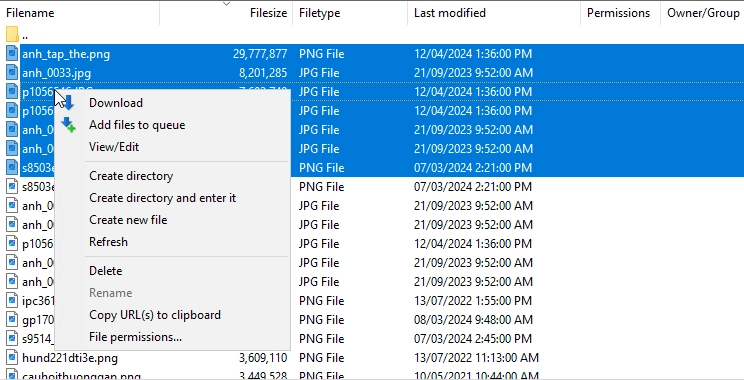This screenshot has width=744, height=380.
Task: Open the parent directory folder icon
Action: coord(12,35)
